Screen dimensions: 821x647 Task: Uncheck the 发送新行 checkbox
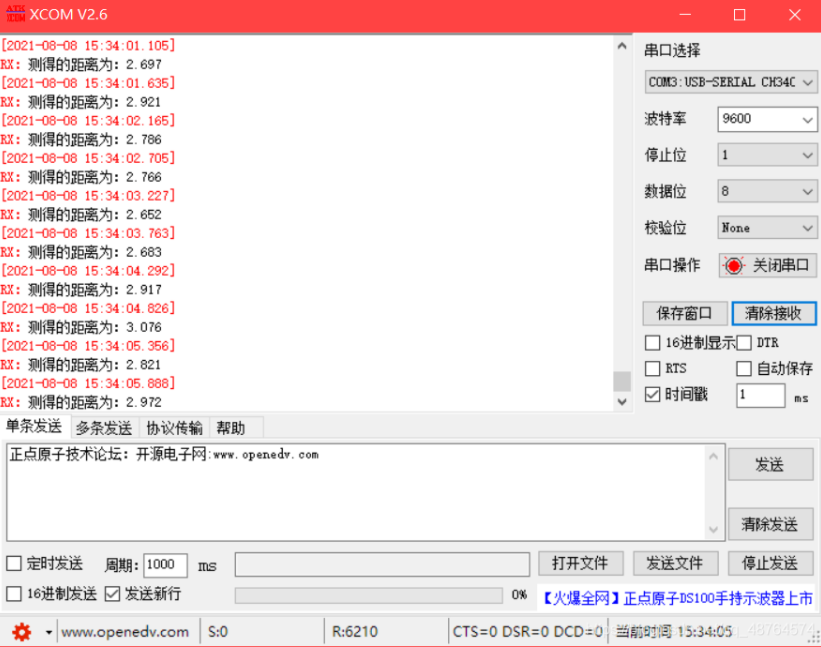112,594
